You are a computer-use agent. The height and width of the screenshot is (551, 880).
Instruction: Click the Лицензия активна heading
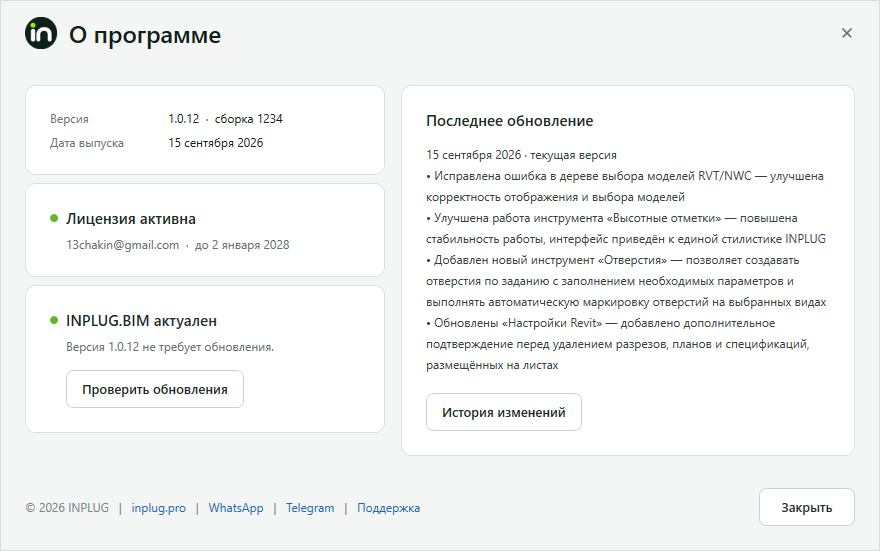pyautogui.click(x=131, y=219)
